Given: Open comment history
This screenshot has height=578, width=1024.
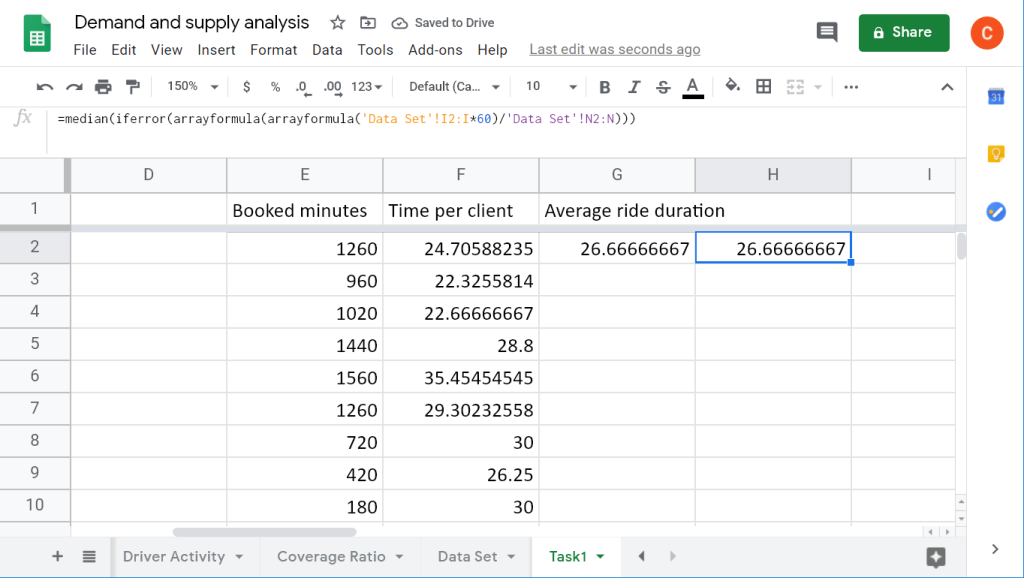Looking at the screenshot, I should point(826,32).
